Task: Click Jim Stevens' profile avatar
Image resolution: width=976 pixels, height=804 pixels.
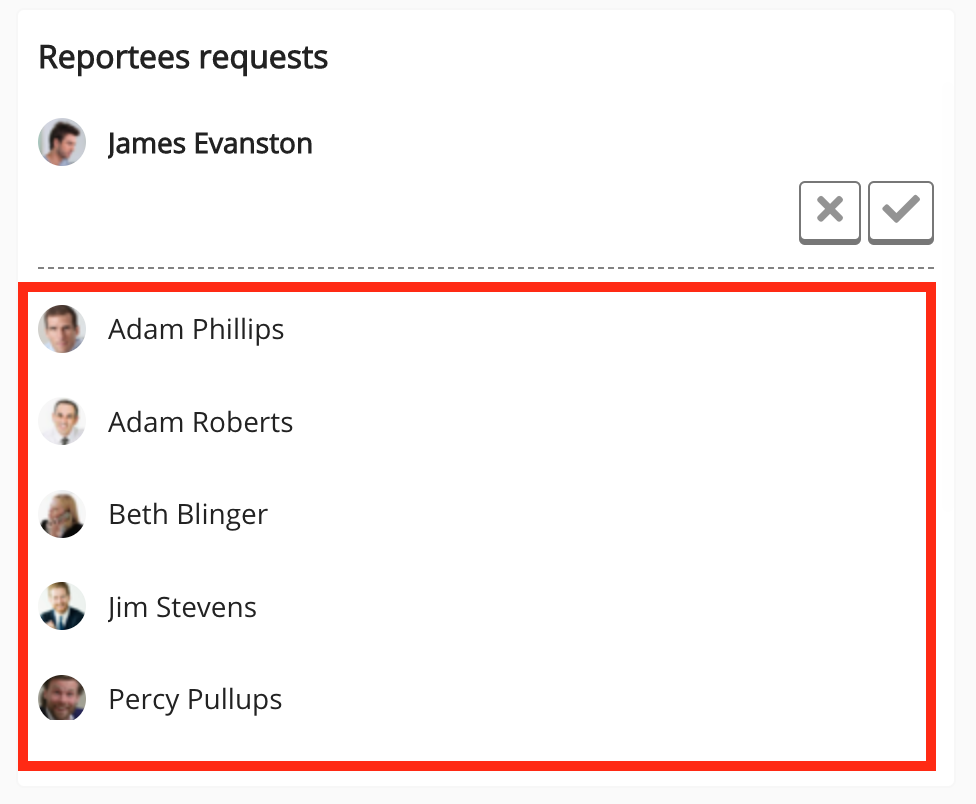Action: (62, 606)
